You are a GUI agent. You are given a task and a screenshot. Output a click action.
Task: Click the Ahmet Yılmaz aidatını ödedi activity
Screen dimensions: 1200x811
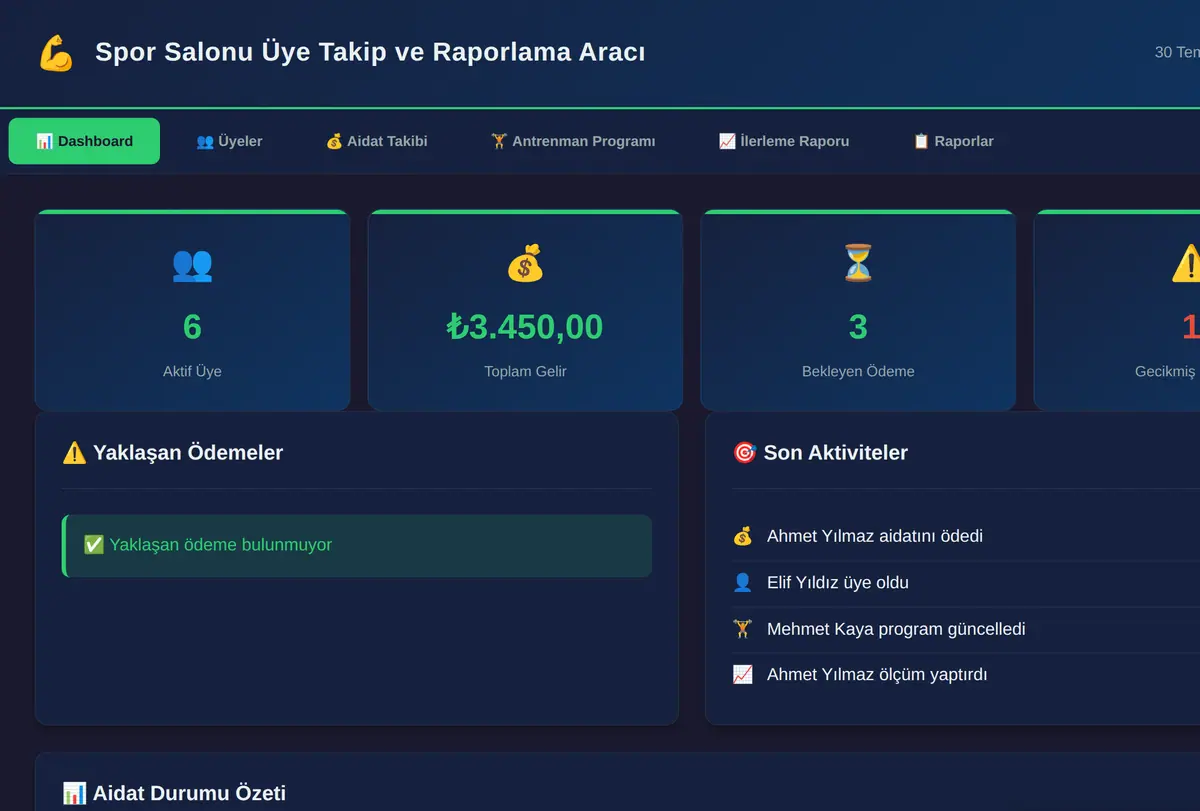875,536
